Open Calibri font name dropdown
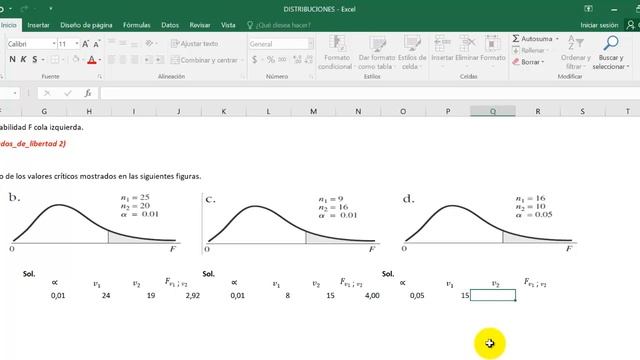This screenshot has height=360, width=640. 54,44
